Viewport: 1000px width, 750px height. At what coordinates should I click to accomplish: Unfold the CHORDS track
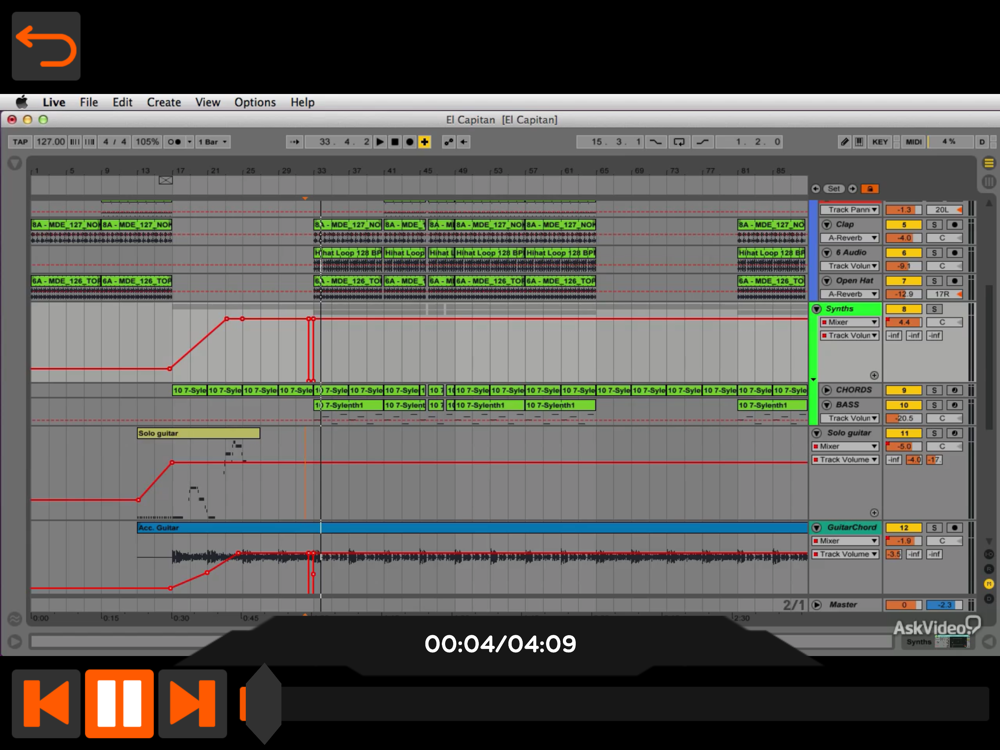827,390
